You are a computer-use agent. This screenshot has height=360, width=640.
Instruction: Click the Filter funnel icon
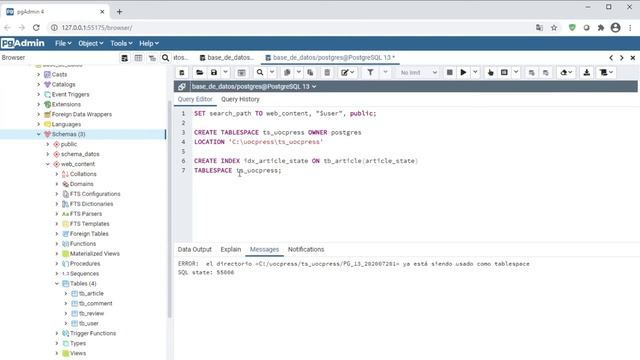pyautogui.click(x=370, y=72)
